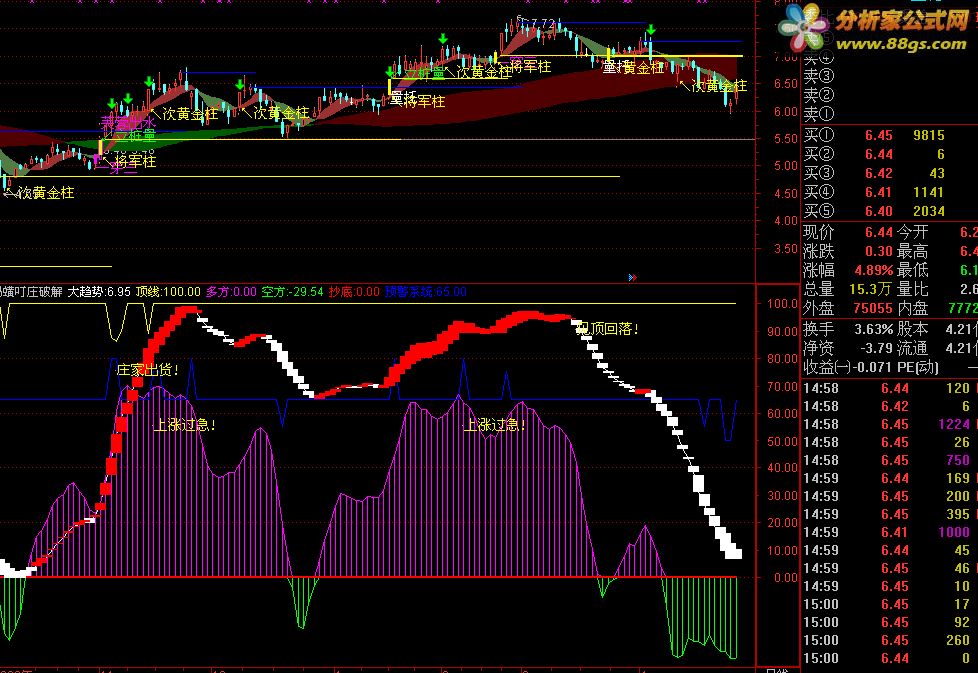The height and width of the screenshot is (673, 978).
Task: Select the 空方:-29.54 indicator value
Action: [292, 291]
